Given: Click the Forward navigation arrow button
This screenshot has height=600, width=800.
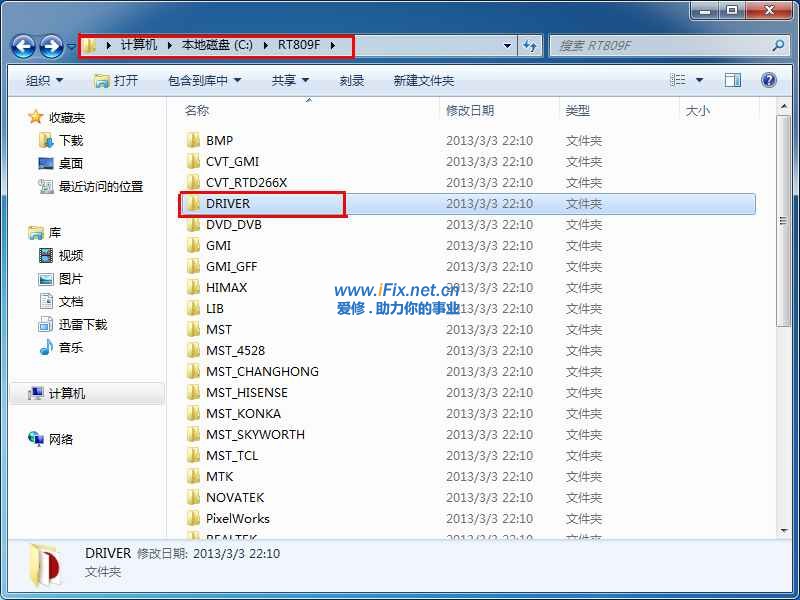Looking at the screenshot, I should click(x=51, y=46).
